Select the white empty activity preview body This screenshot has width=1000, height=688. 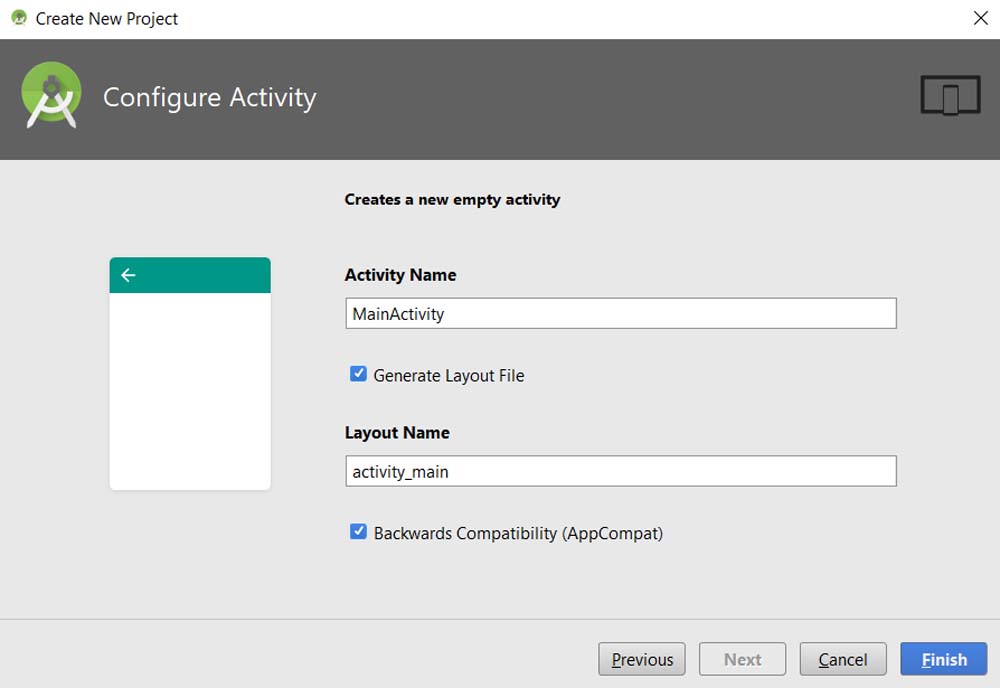pyautogui.click(x=190, y=390)
